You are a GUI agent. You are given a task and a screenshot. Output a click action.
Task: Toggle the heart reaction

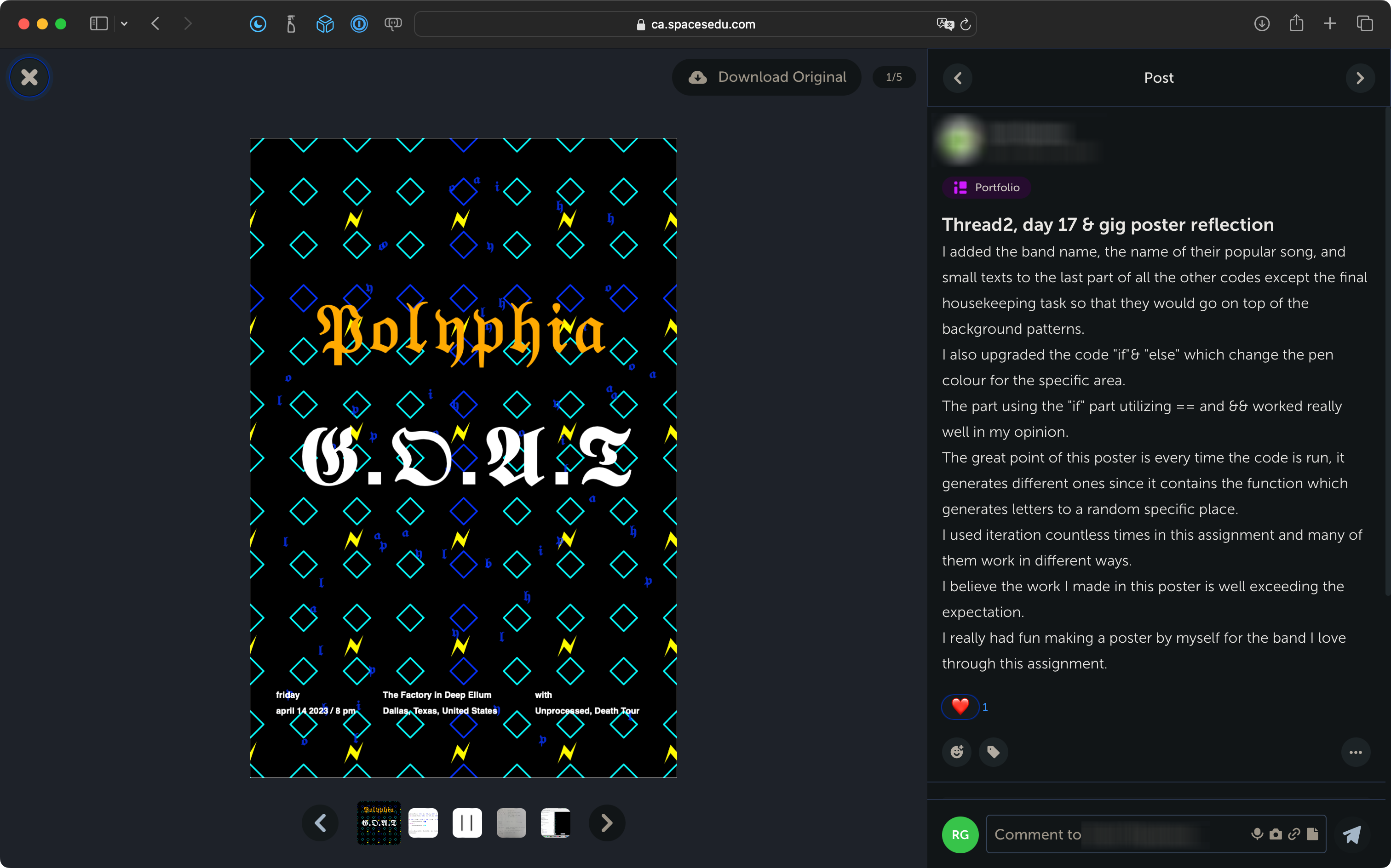(960, 706)
